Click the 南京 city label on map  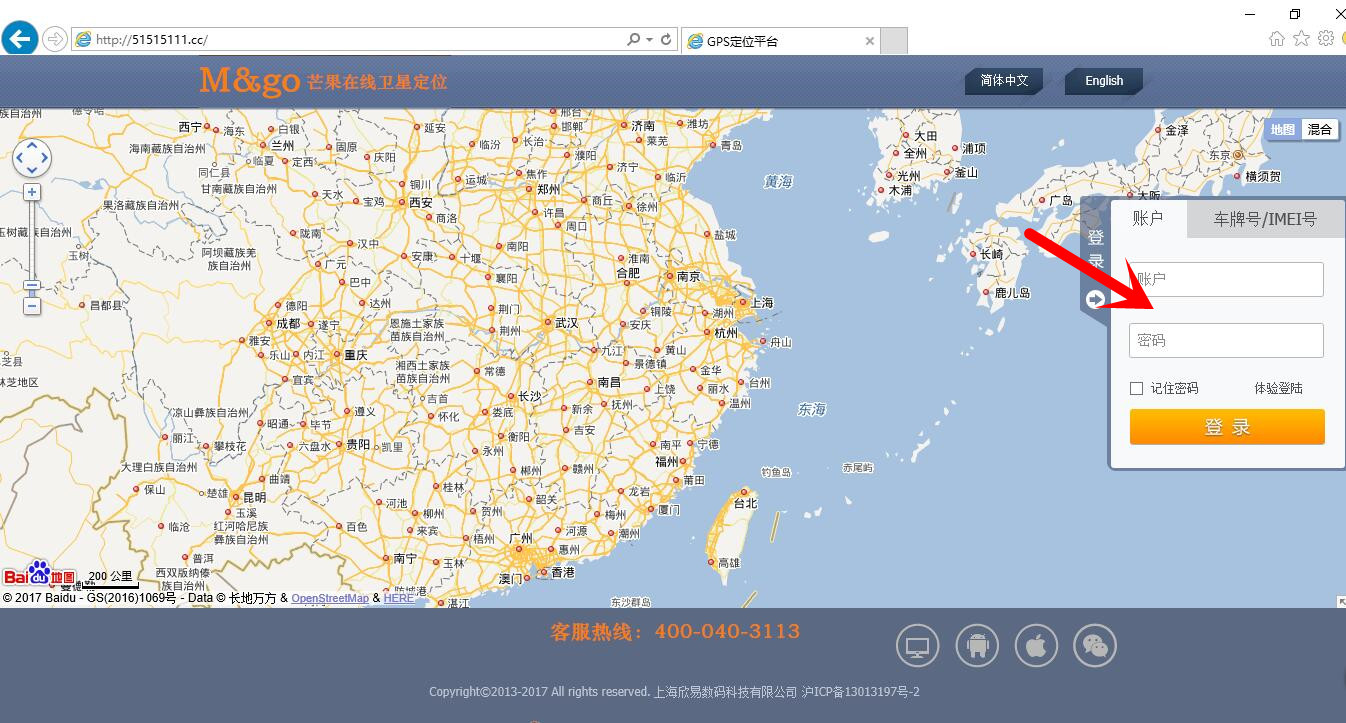(x=689, y=277)
